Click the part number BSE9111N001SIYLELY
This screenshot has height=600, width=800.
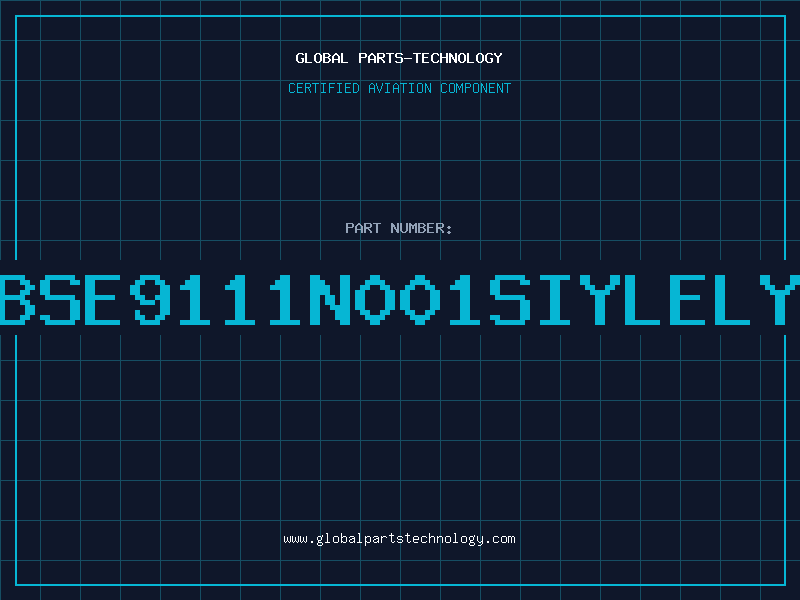400,299
